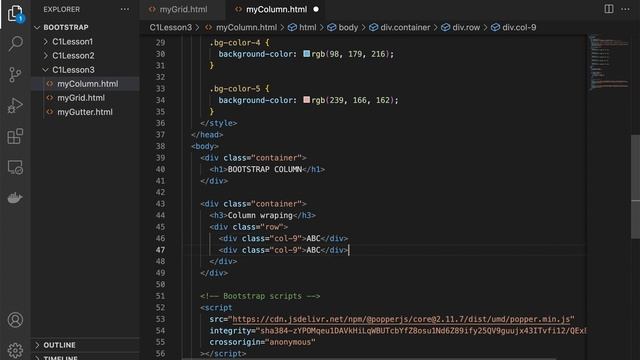Open the Extensions view
This screenshot has height=360, width=640.
(15, 136)
